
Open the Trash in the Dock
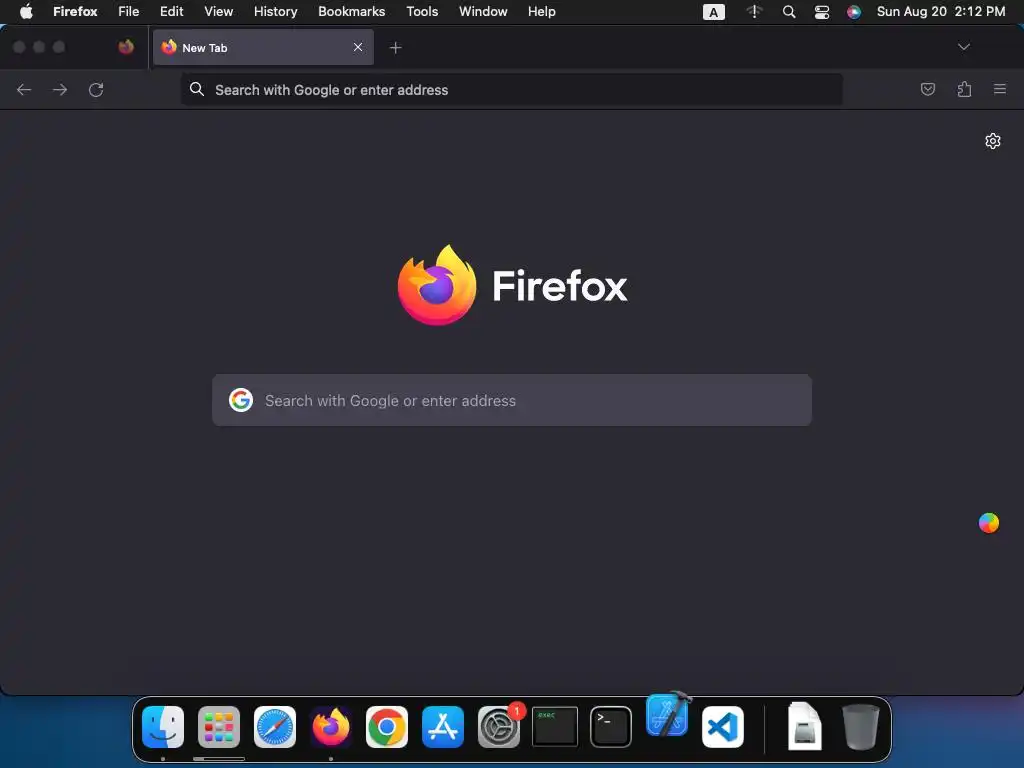pyautogui.click(x=861, y=726)
